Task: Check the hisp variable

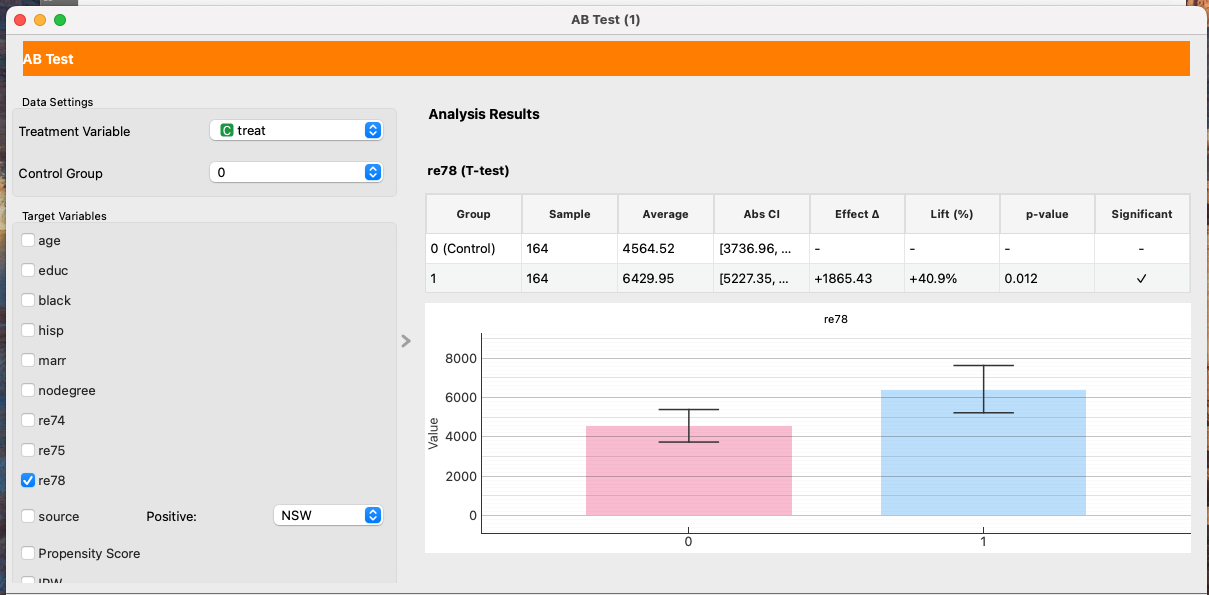Action: pyautogui.click(x=28, y=330)
